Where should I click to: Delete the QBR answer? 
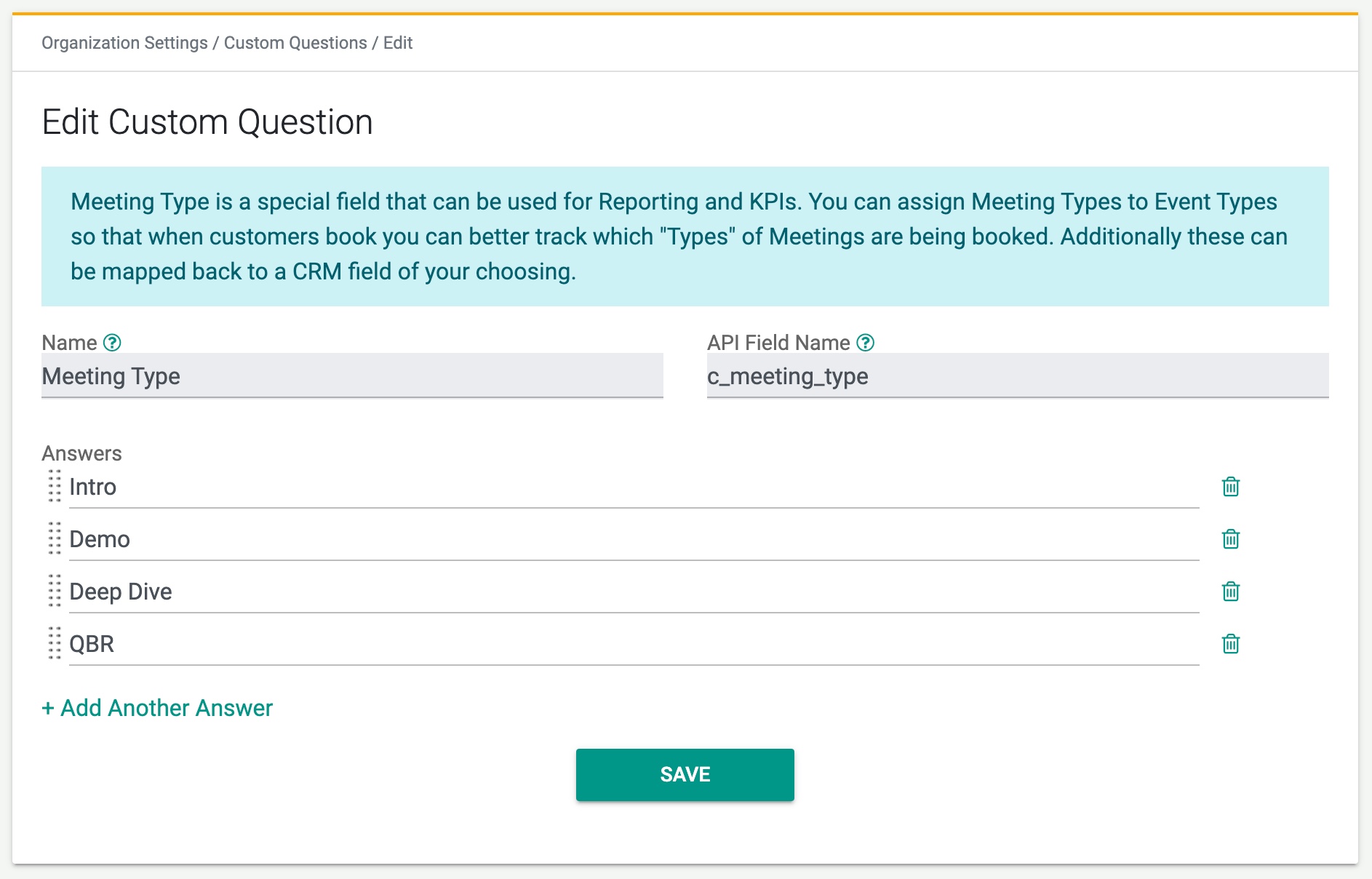pyautogui.click(x=1230, y=643)
